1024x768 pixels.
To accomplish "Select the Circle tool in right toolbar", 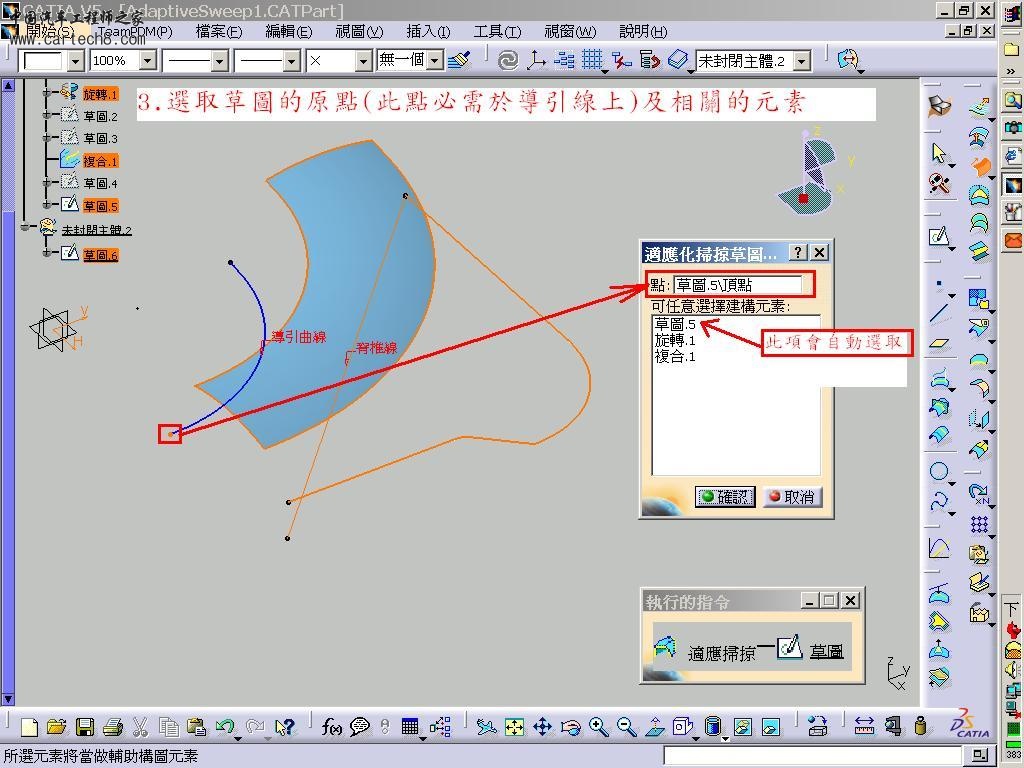I will point(938,471).
